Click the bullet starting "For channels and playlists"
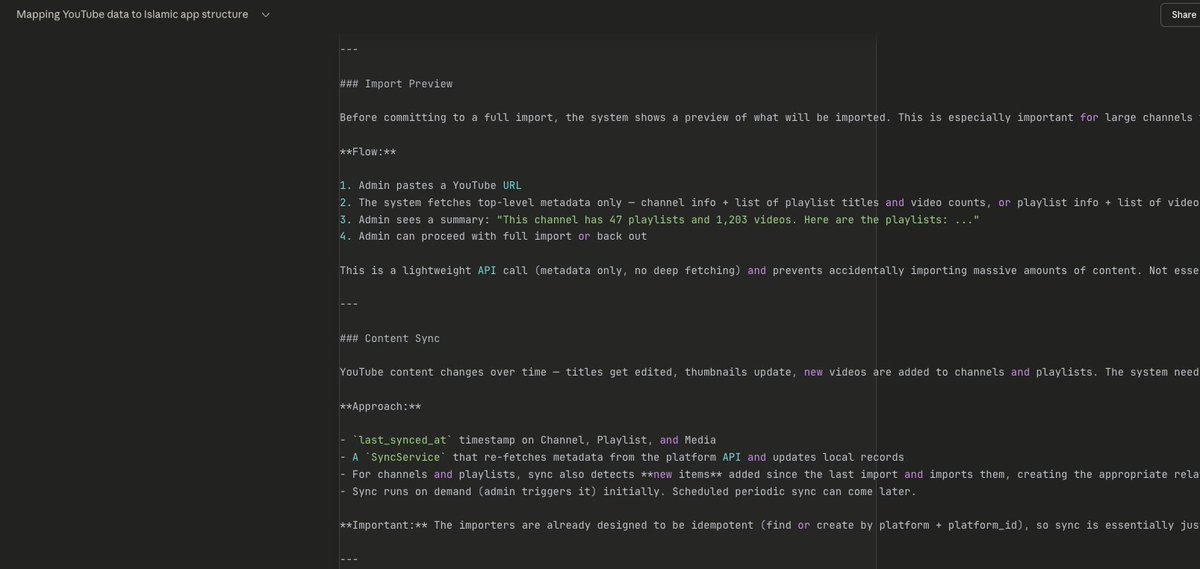1200x569 pixels. (x=769, y=474)
